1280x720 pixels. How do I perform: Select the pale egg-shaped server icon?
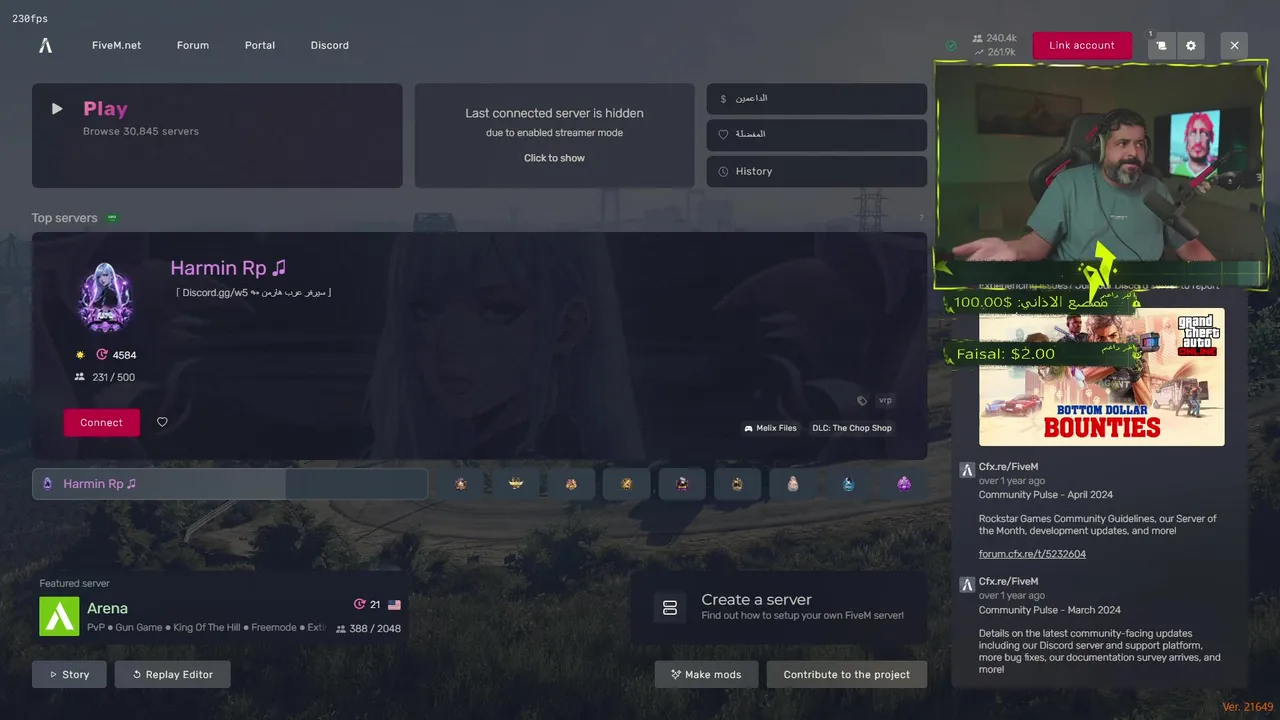793,484
